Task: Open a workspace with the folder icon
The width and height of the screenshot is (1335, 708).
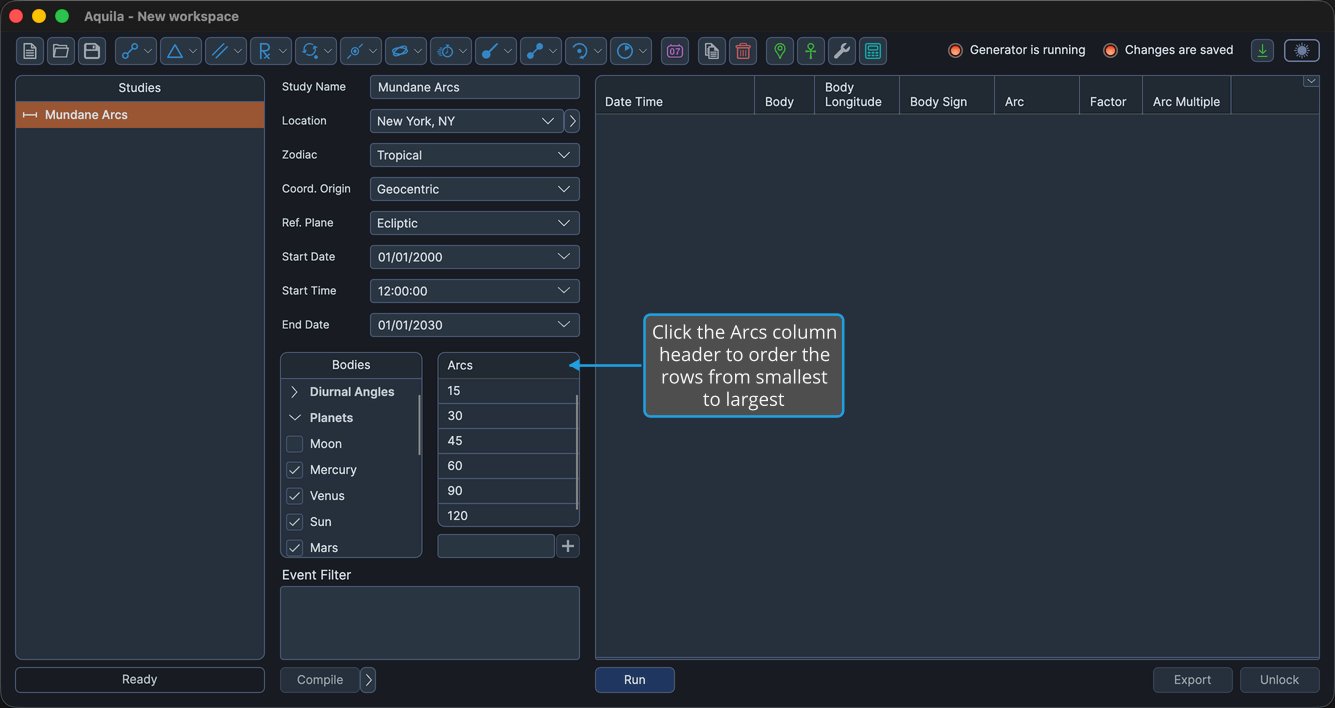Action: click(61, 51)
